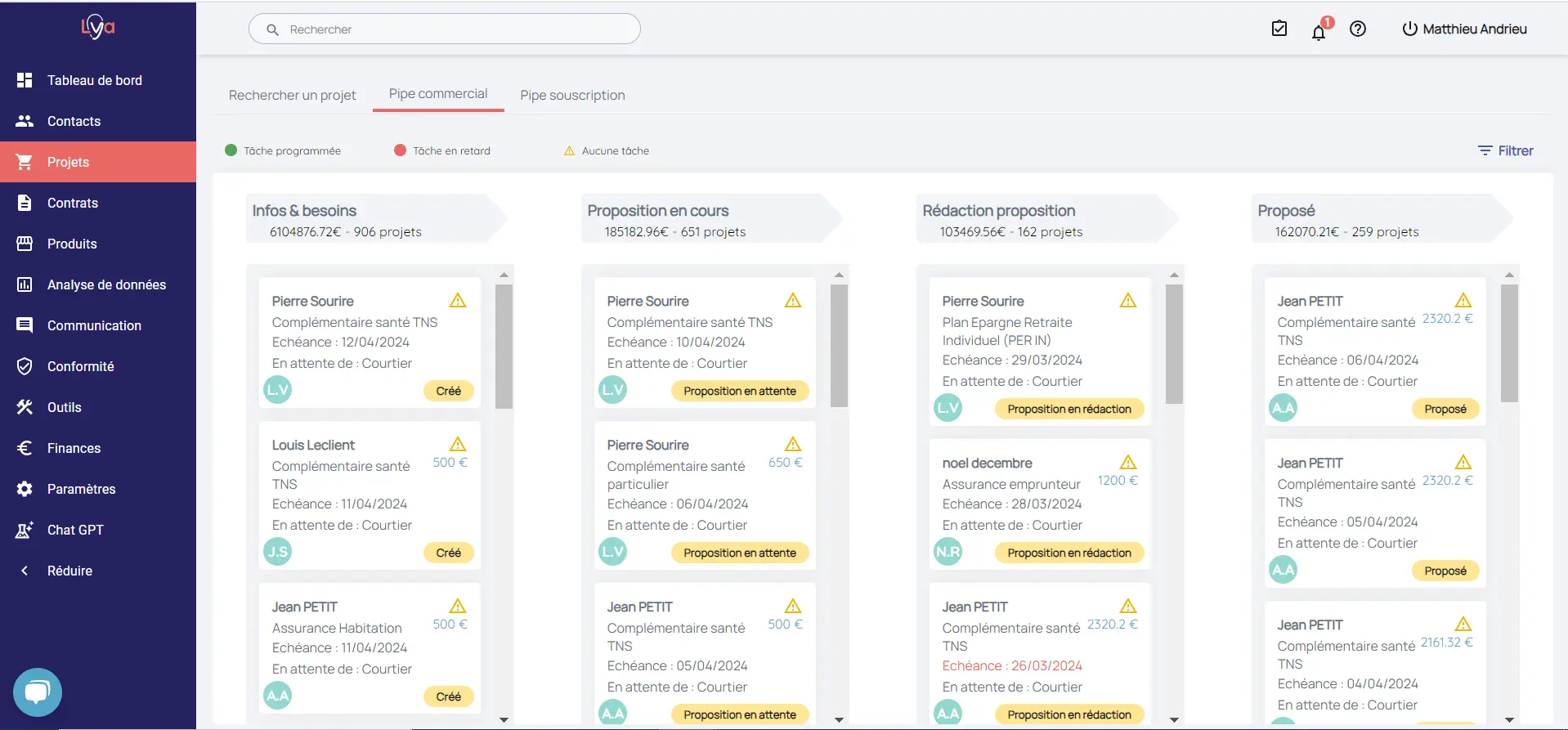Click the search magnifier icon

click(x=273, y=29)
